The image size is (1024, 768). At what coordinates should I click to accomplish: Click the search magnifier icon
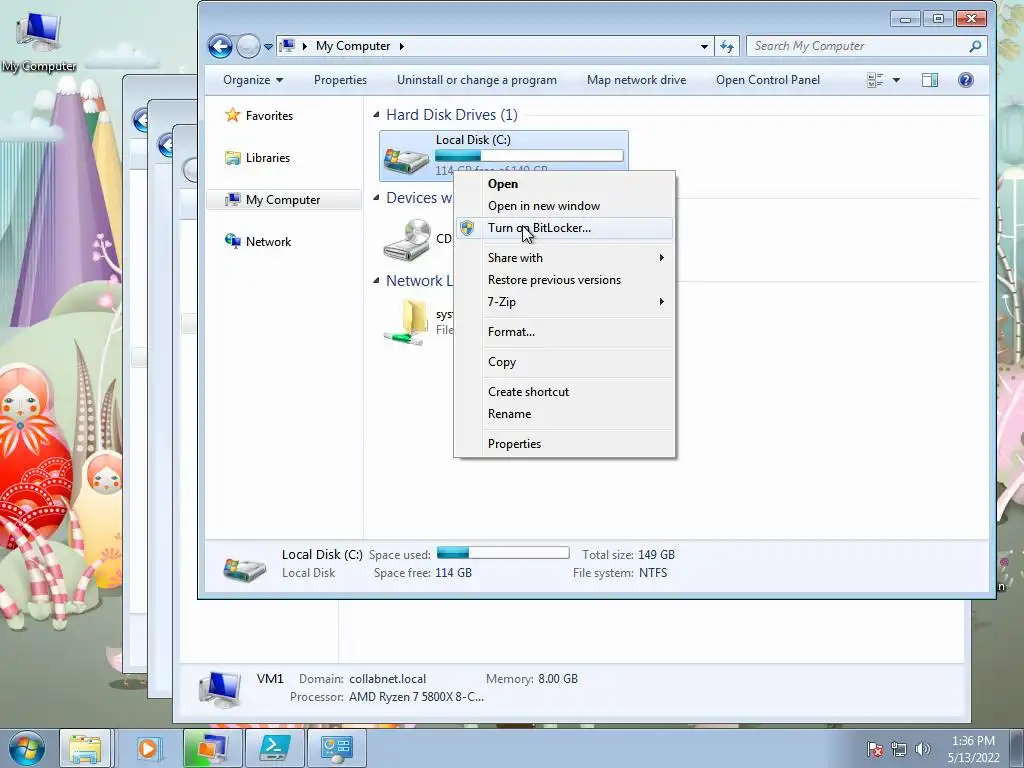pyautogui.click(x=975, y=46)
